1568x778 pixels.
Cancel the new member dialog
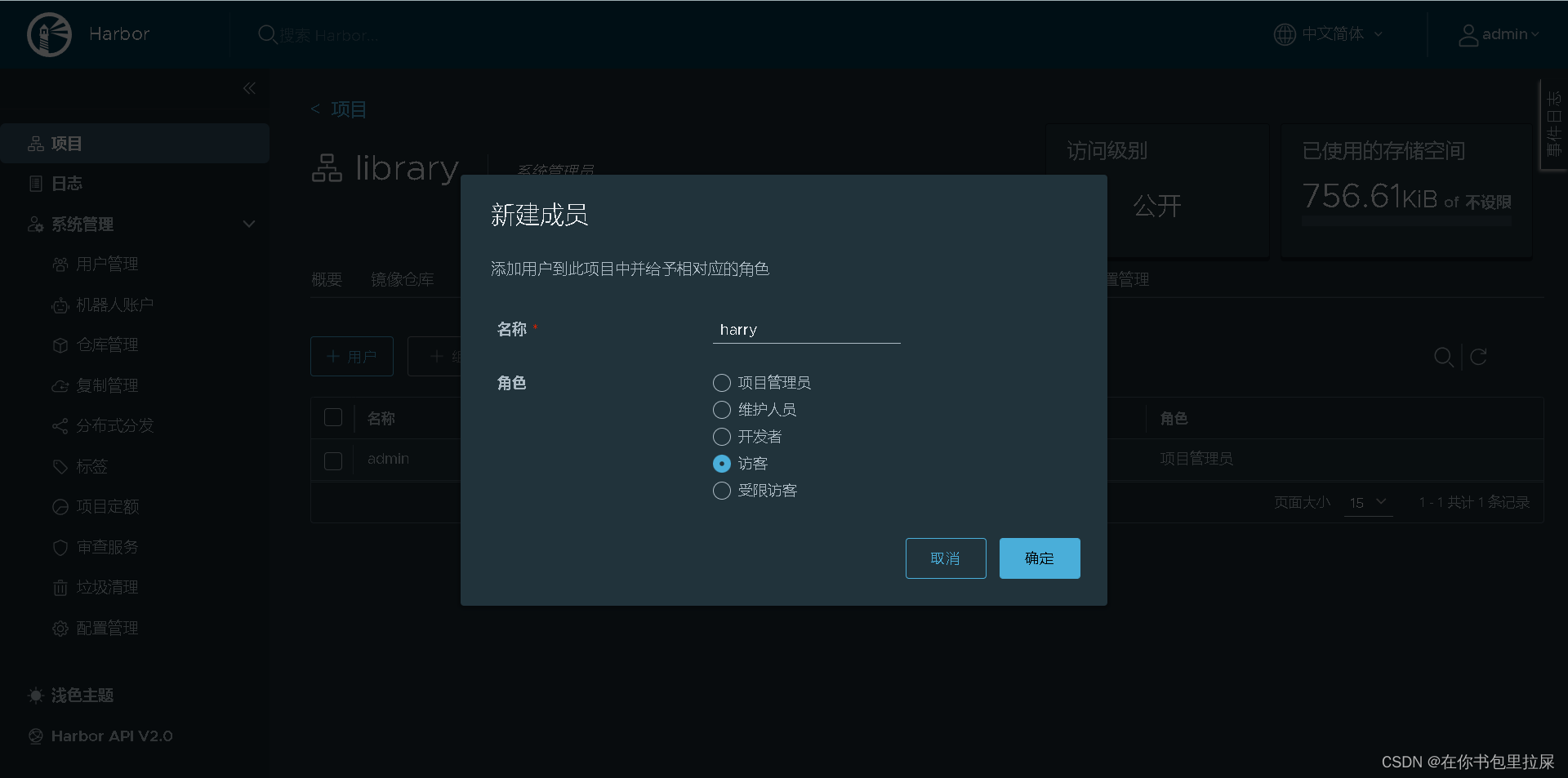945,558
